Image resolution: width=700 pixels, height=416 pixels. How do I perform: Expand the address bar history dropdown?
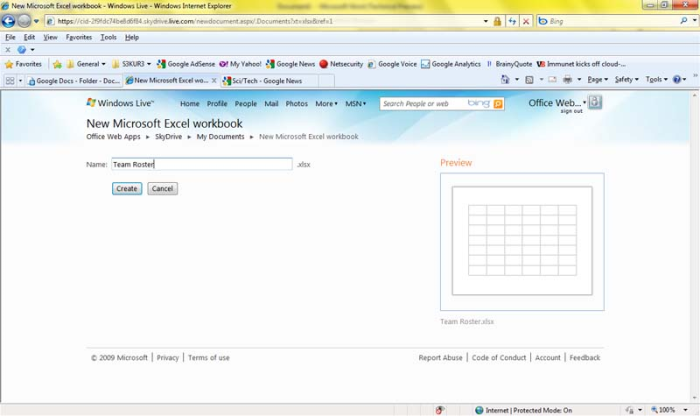point(486,21)
